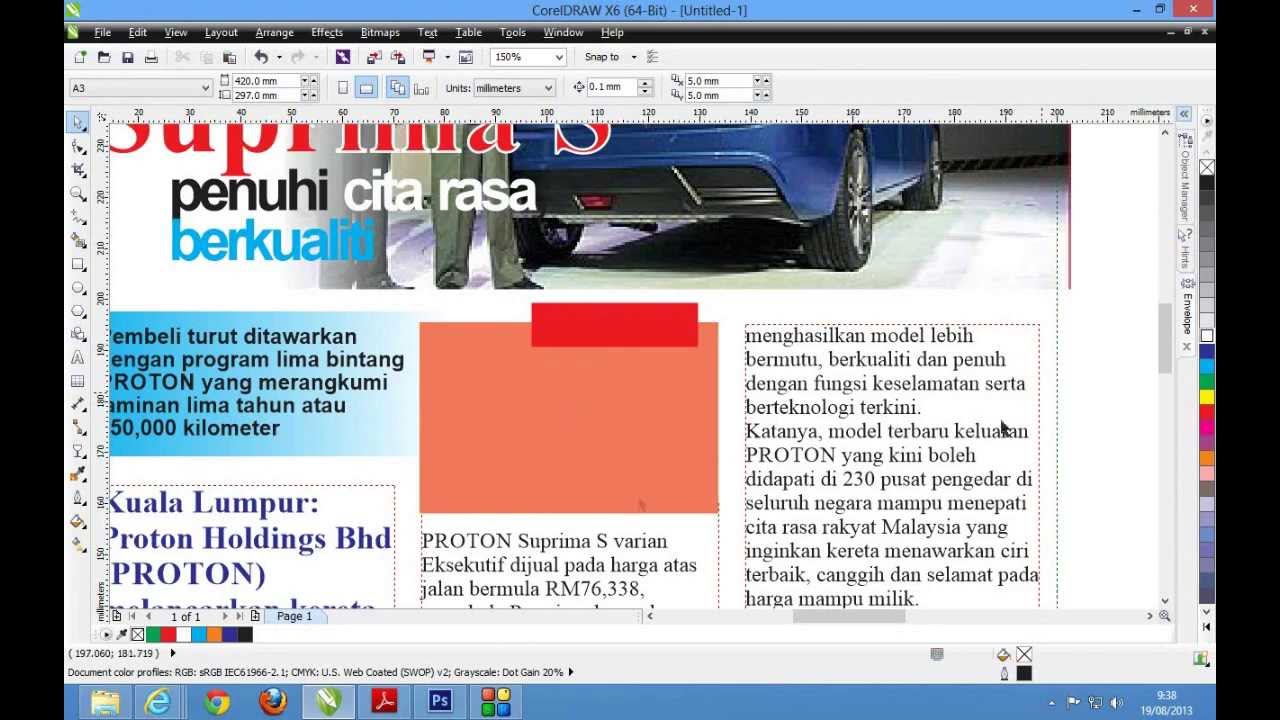Click the Save icon
Screen dimensions: 1280x720
[x=128, y=57]
